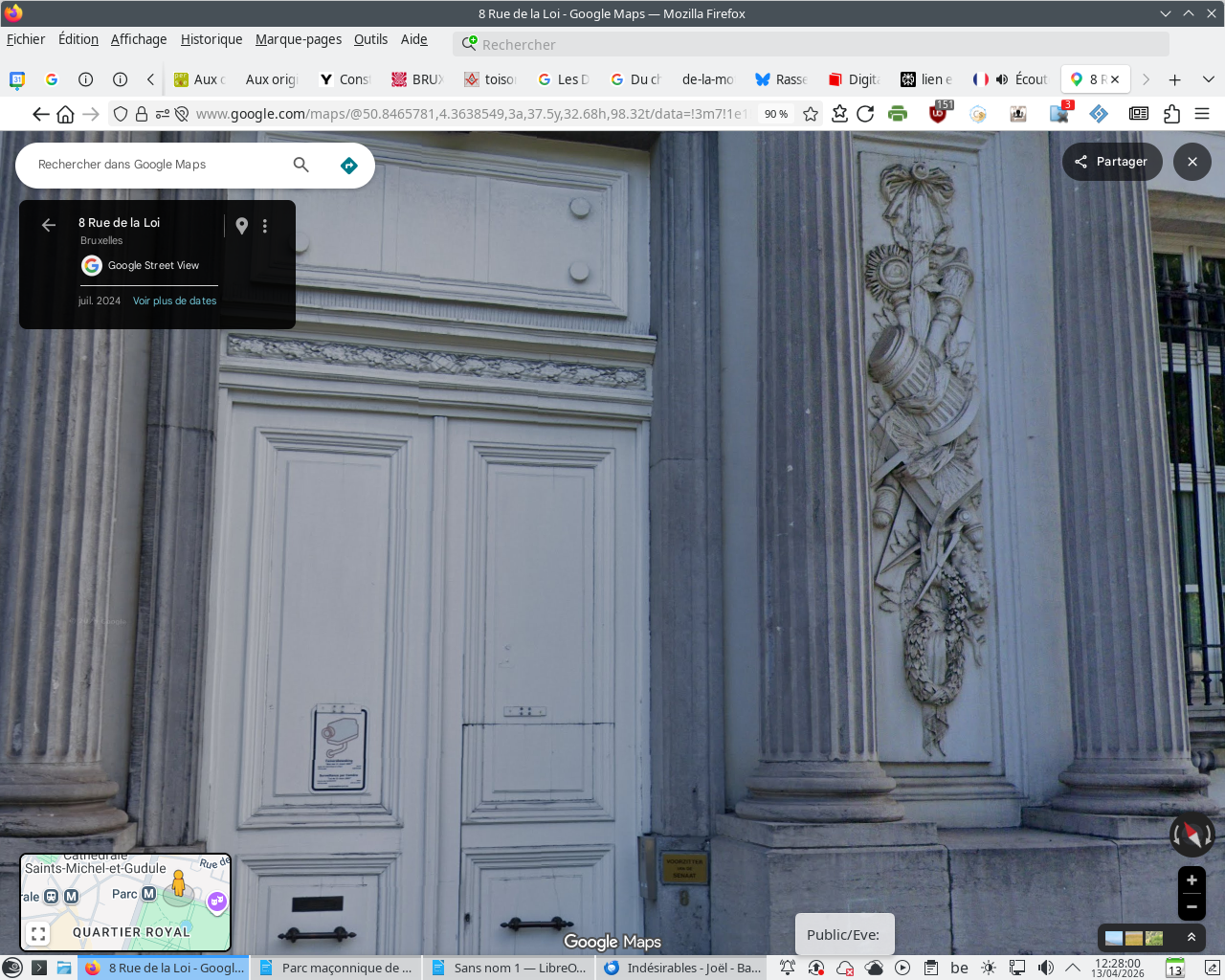1225x980 pixels.
Task: Toggle the volume speaker icon in tray
Action: click(x=1046, y=968)
